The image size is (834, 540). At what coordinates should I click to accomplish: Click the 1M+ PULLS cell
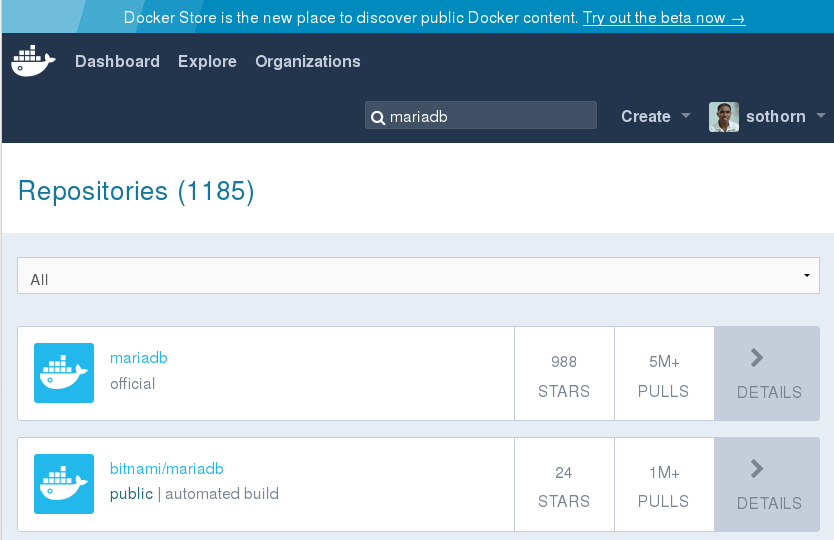664,484
